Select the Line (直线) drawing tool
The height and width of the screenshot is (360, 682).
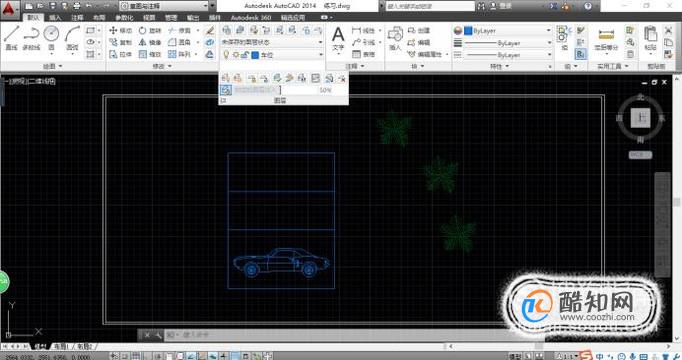(12, 37)
